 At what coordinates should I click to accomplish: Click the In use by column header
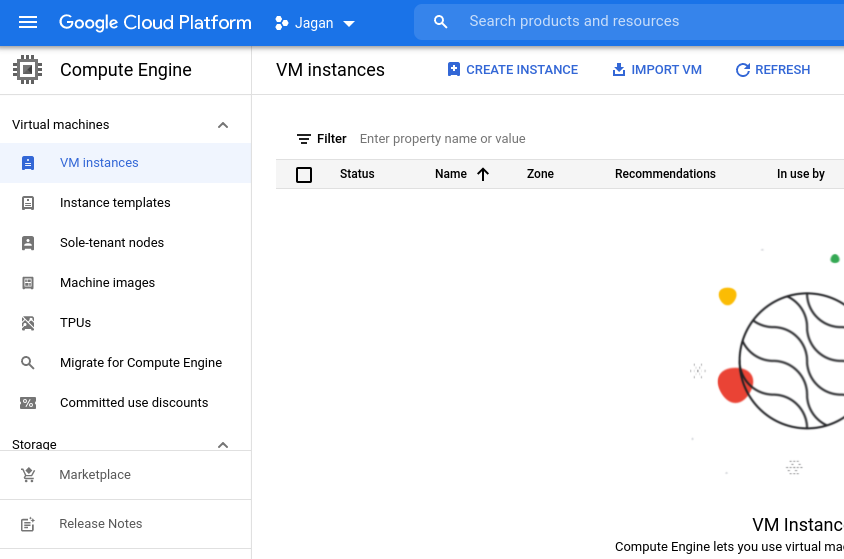(800, 174)
